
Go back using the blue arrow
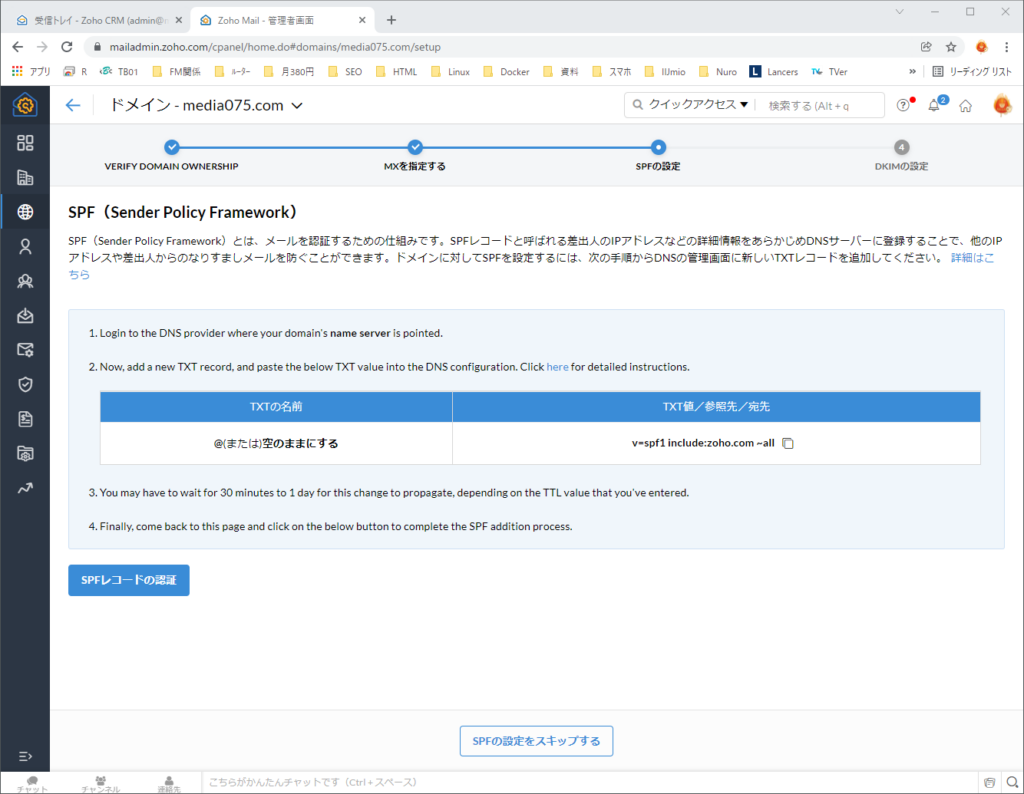(x=72, y=105)
